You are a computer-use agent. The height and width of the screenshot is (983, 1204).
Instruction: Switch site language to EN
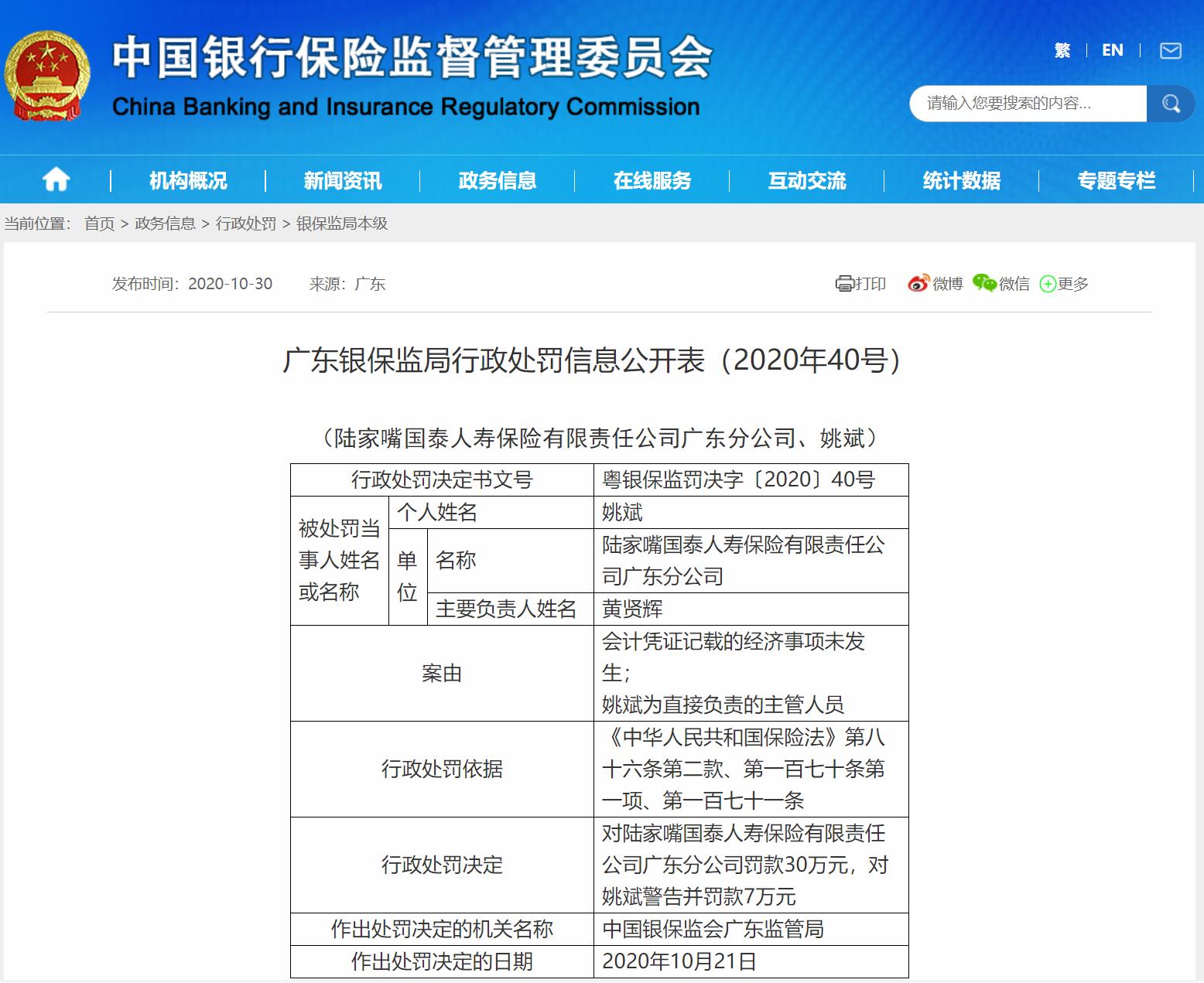point(1112,49)
